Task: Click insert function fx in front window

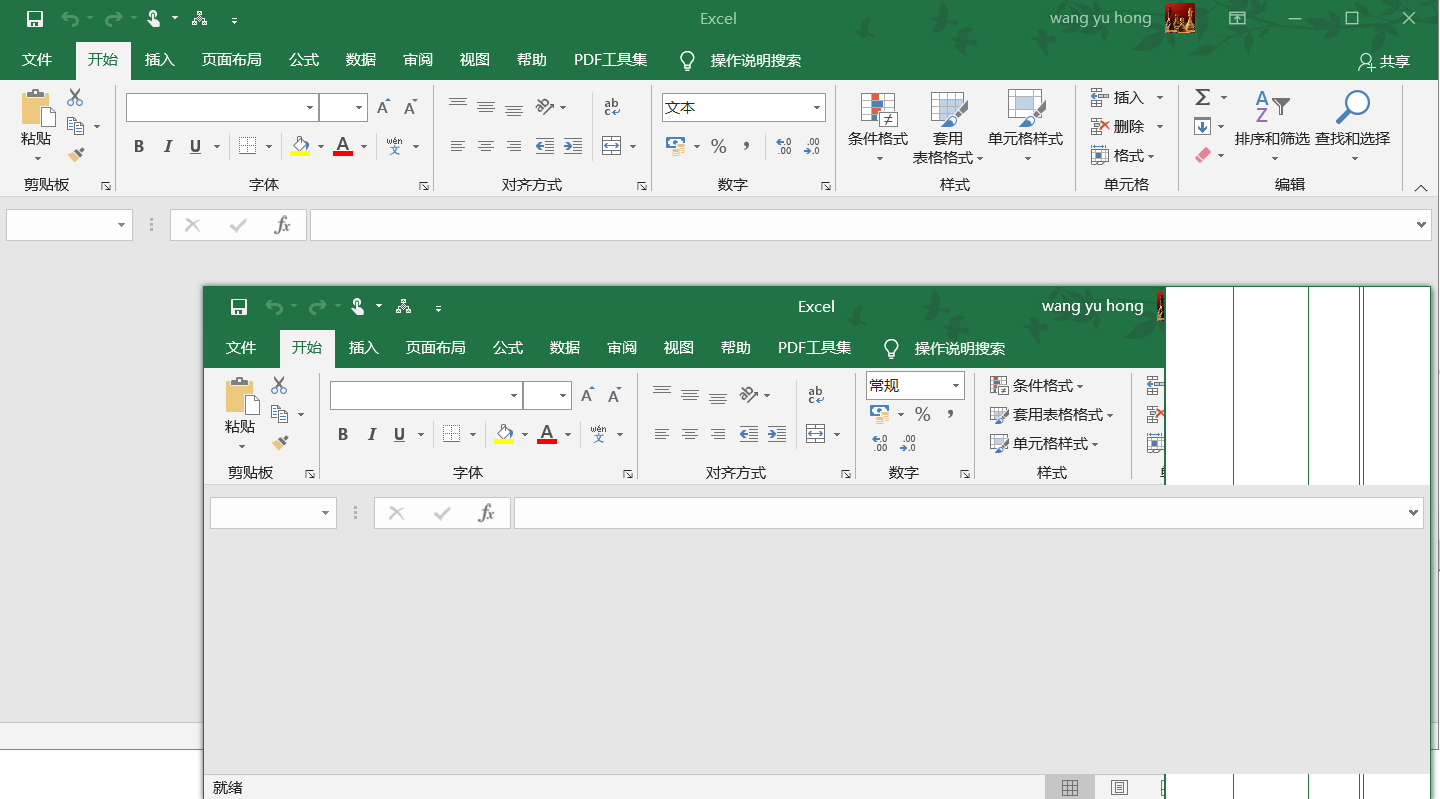Action: [x=487, y=513]
